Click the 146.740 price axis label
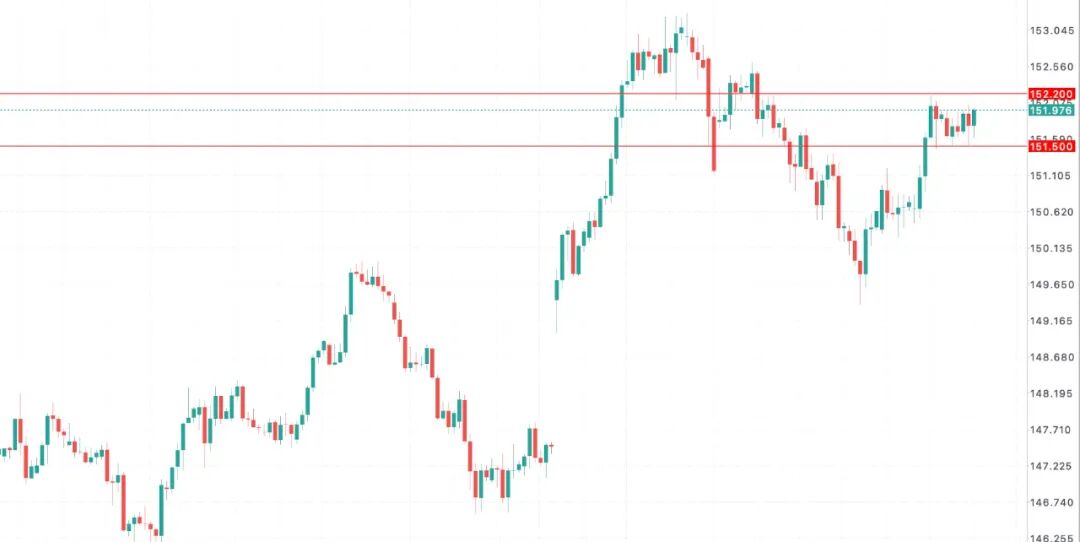The width and height of the screenshot is (1080, 542). coord(1051,502)
